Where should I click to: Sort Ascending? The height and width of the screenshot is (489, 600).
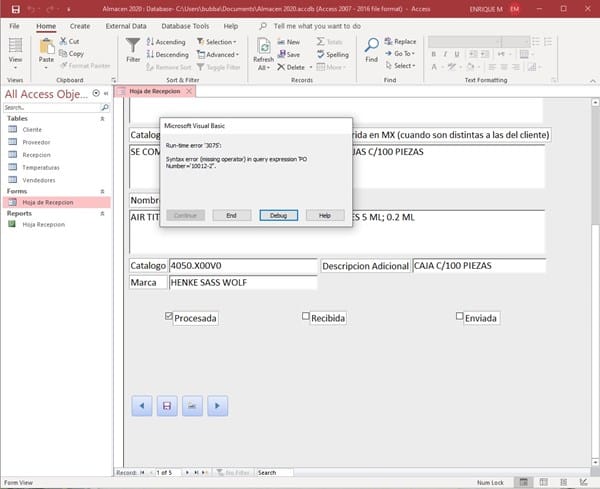click(166, 42)
